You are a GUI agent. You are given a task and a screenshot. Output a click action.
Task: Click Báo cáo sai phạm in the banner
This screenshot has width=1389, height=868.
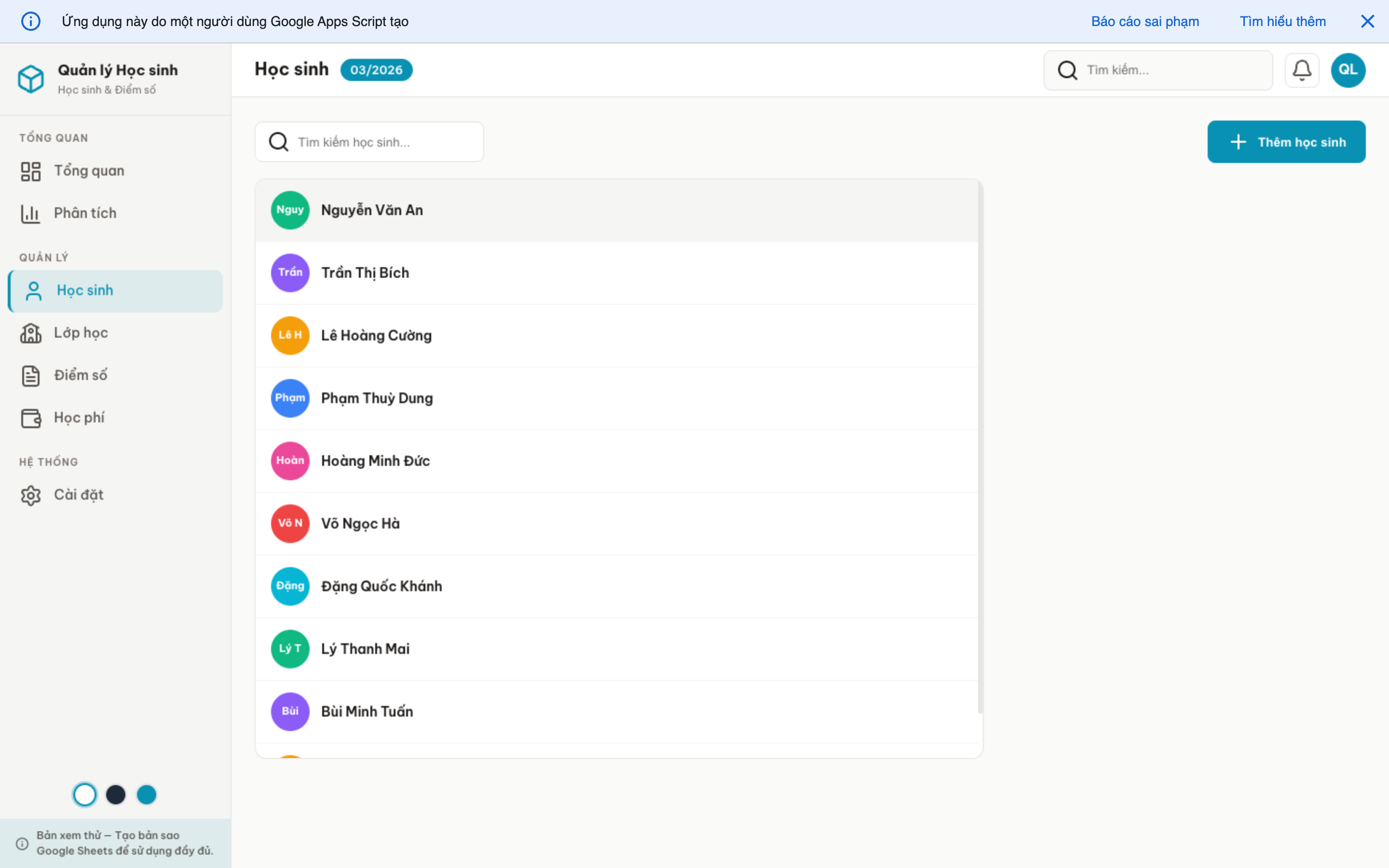coord(1145,21)
